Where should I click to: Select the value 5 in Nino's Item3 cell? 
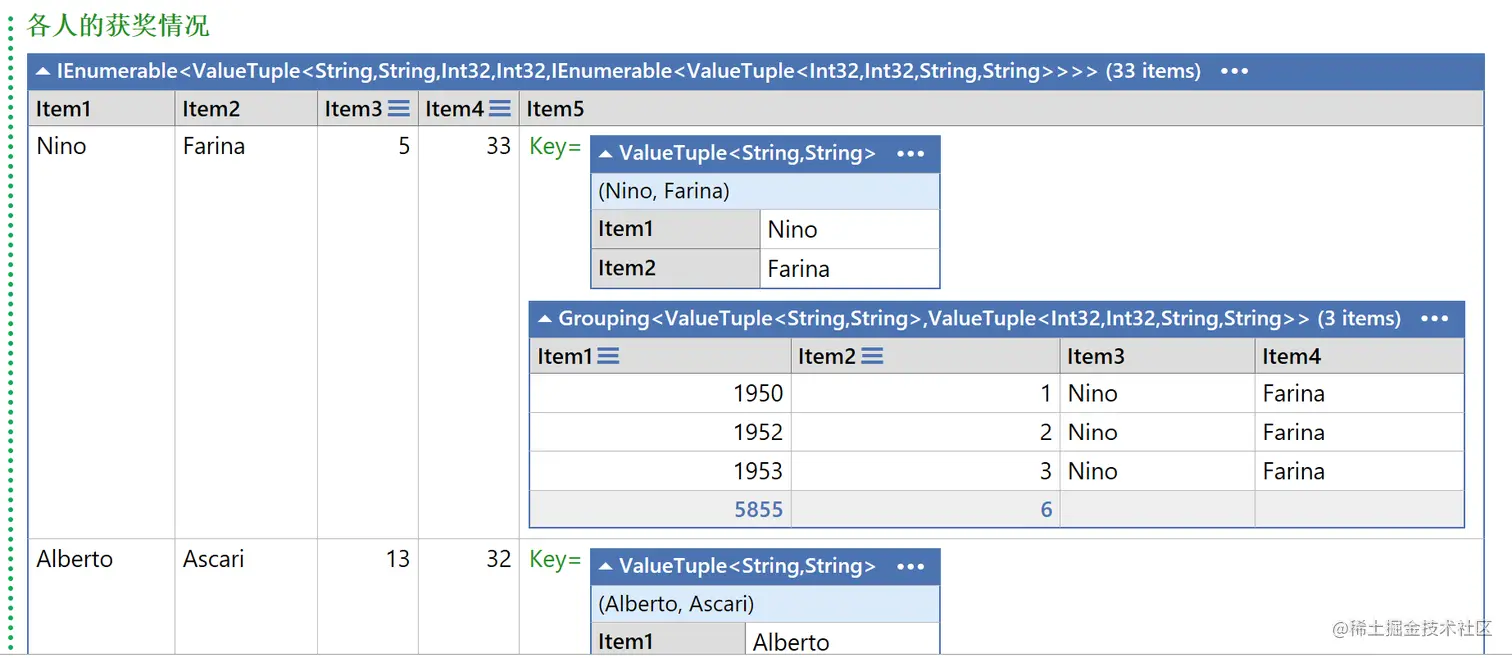coord(404,146)
